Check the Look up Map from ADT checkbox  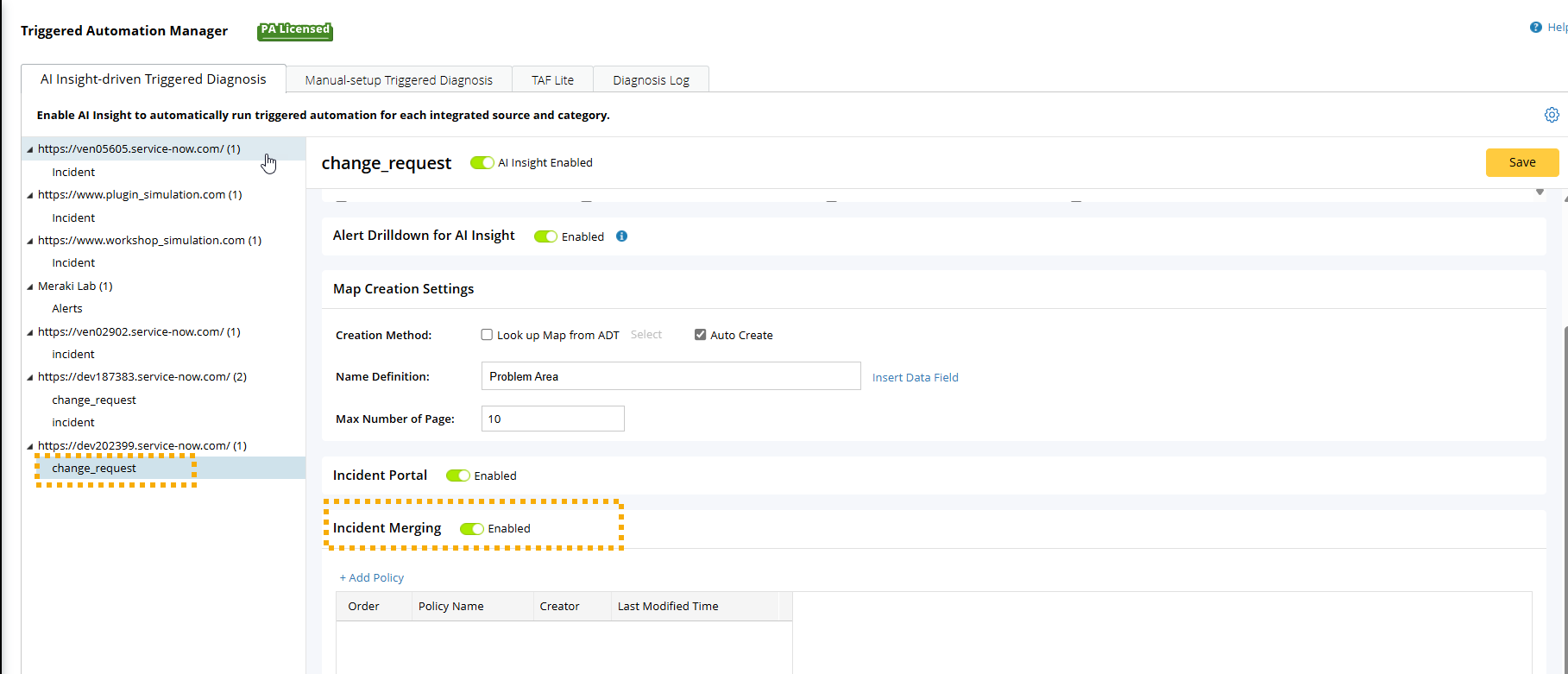point(487,335)
